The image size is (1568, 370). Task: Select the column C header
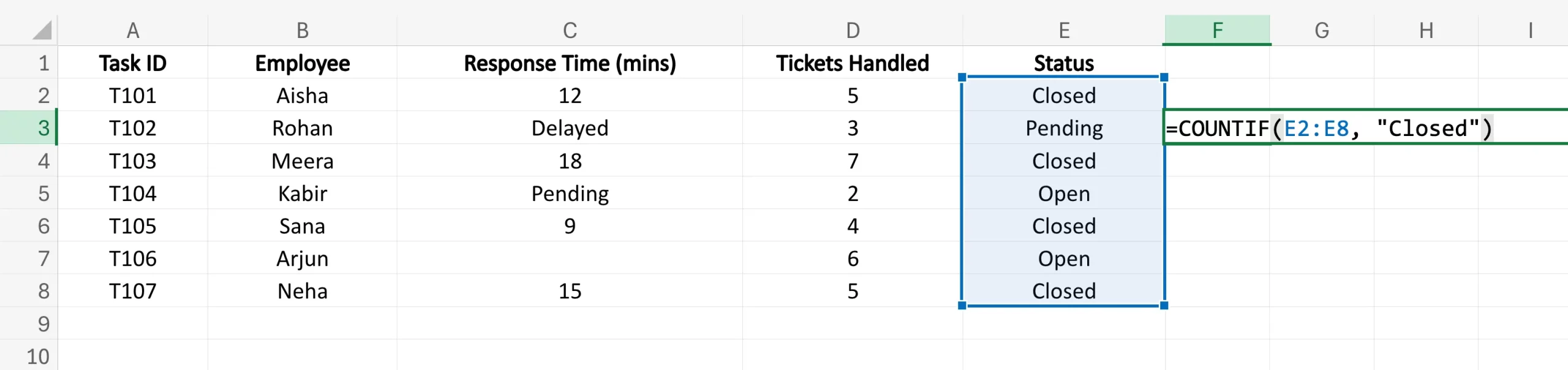pos(570,30)
